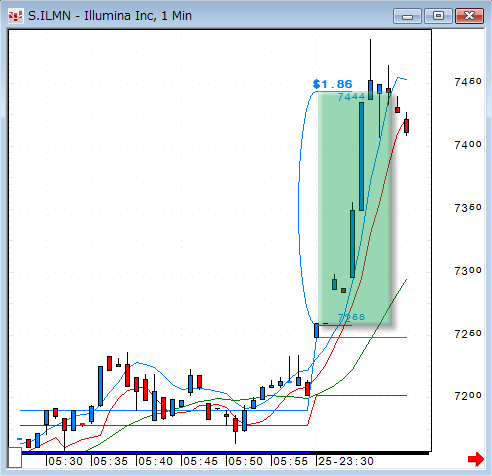Select the 7350 price axis label
The height and width of the screenshot is (476, 492).
tap(468, 208)
